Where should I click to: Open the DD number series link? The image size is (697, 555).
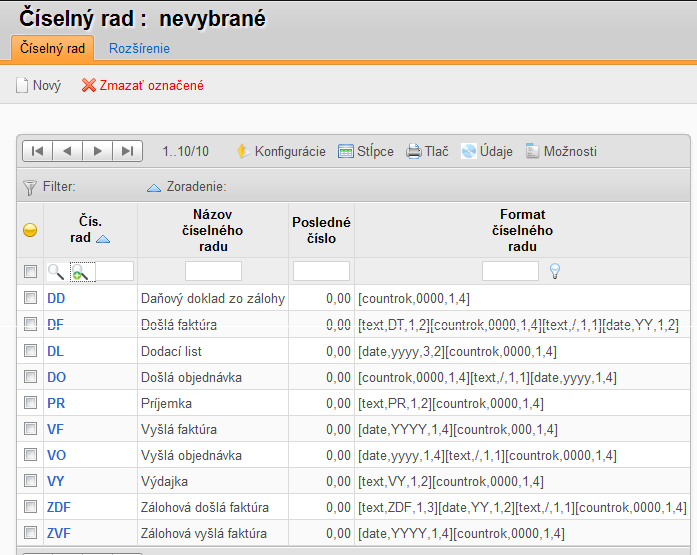(56, 298)
